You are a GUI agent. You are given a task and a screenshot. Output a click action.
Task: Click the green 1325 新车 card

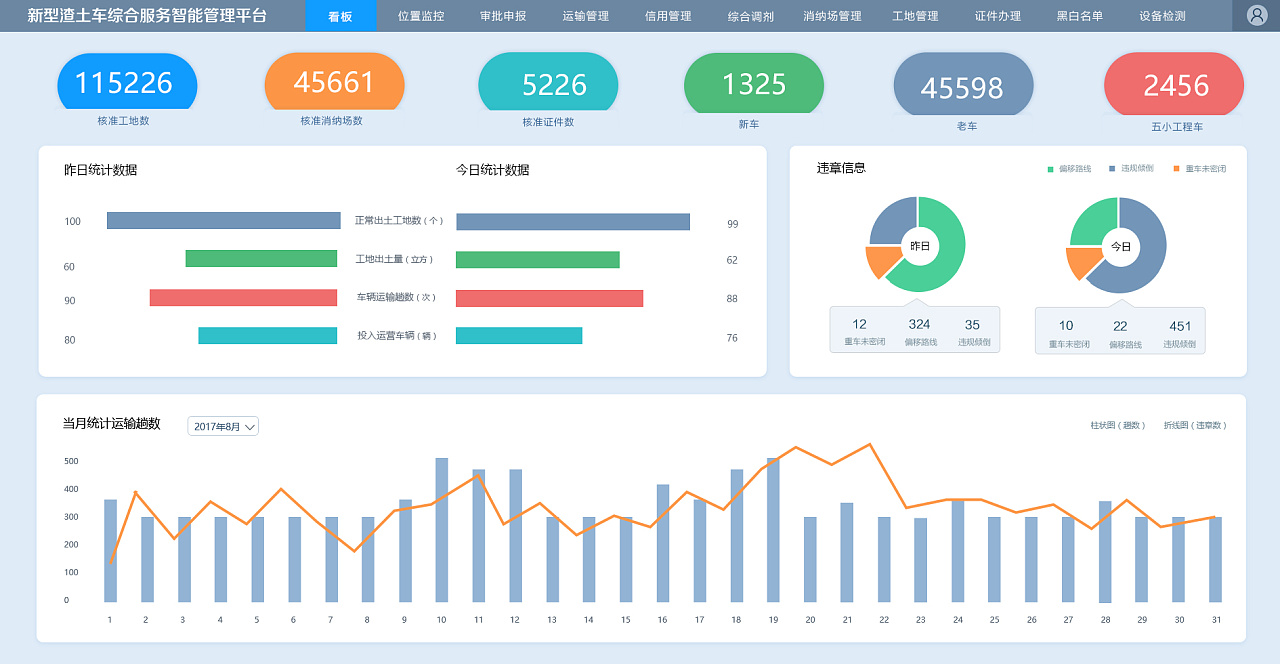click(x=754, y=83)
